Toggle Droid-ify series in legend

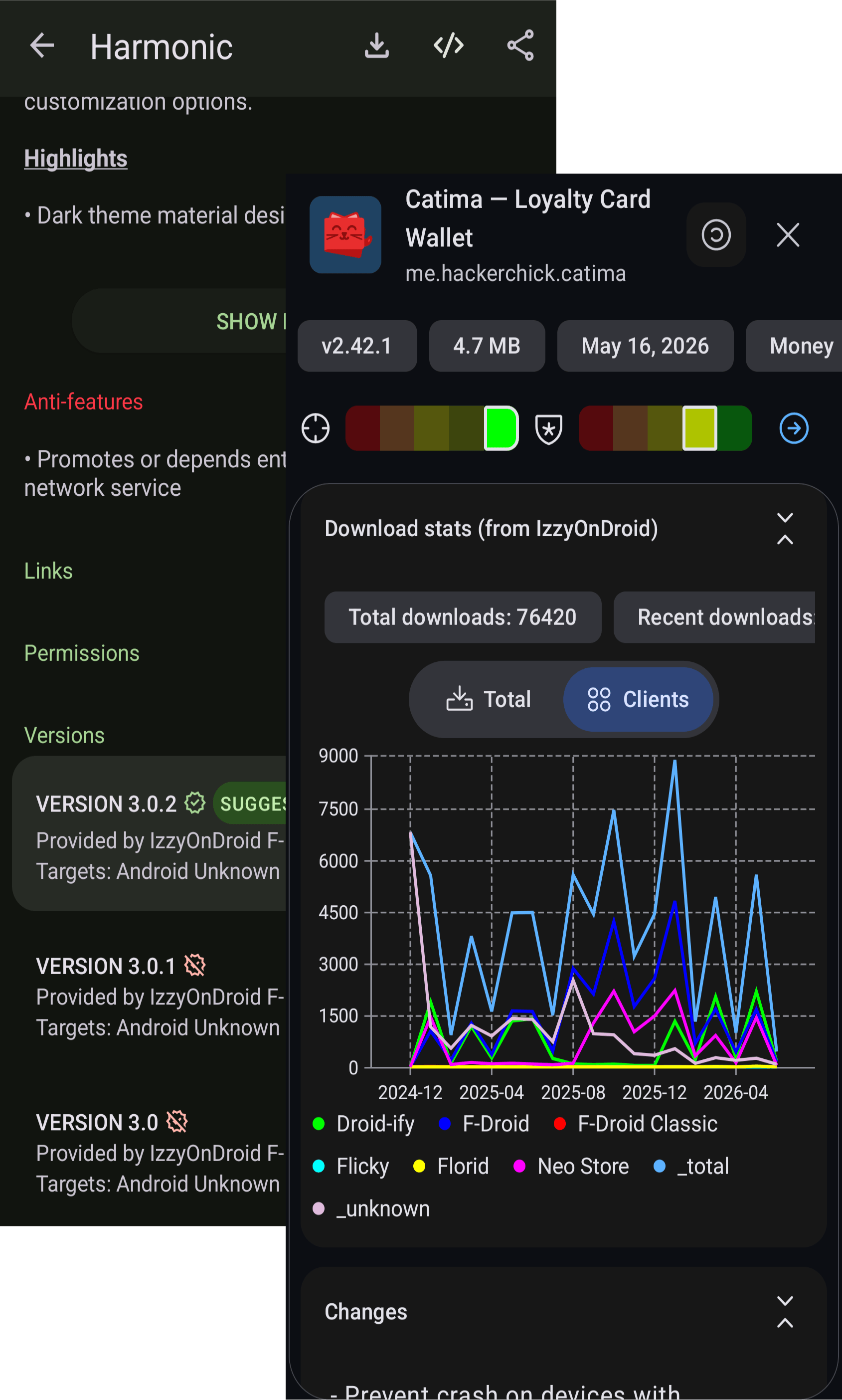tap(364, 1124)
